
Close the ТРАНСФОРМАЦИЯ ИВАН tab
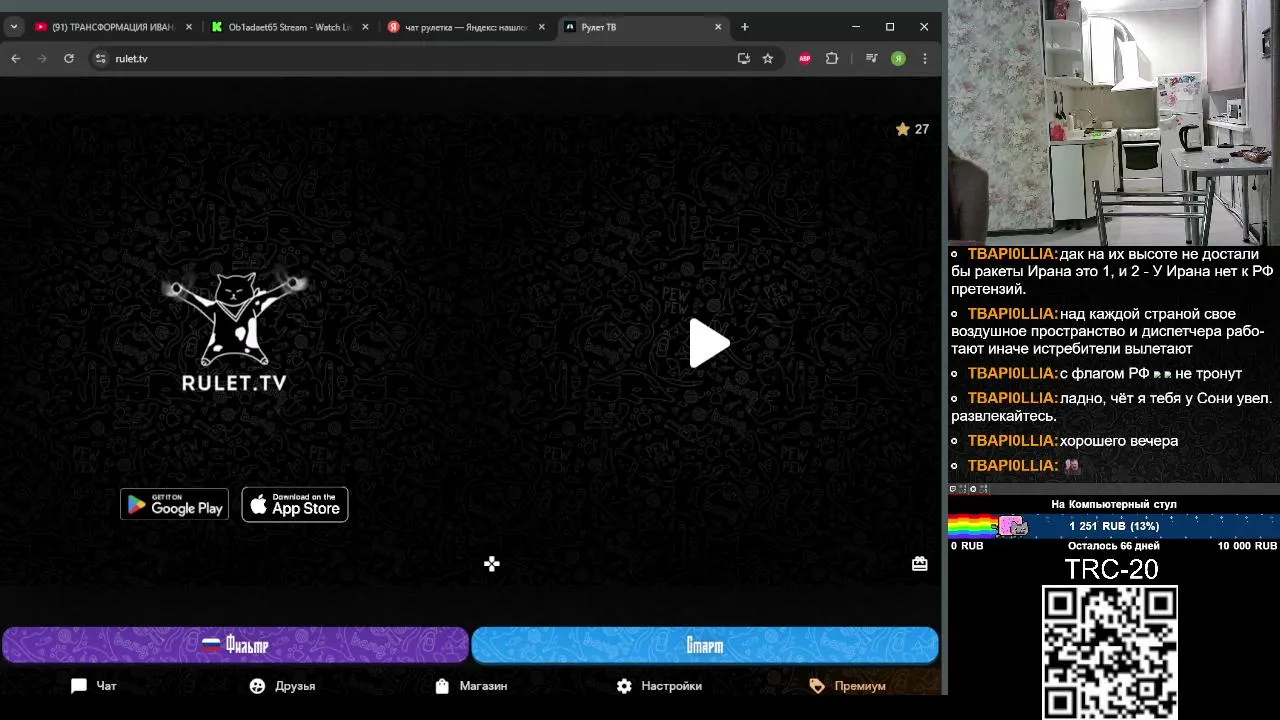pyautogui.click(x=190, y=27)
